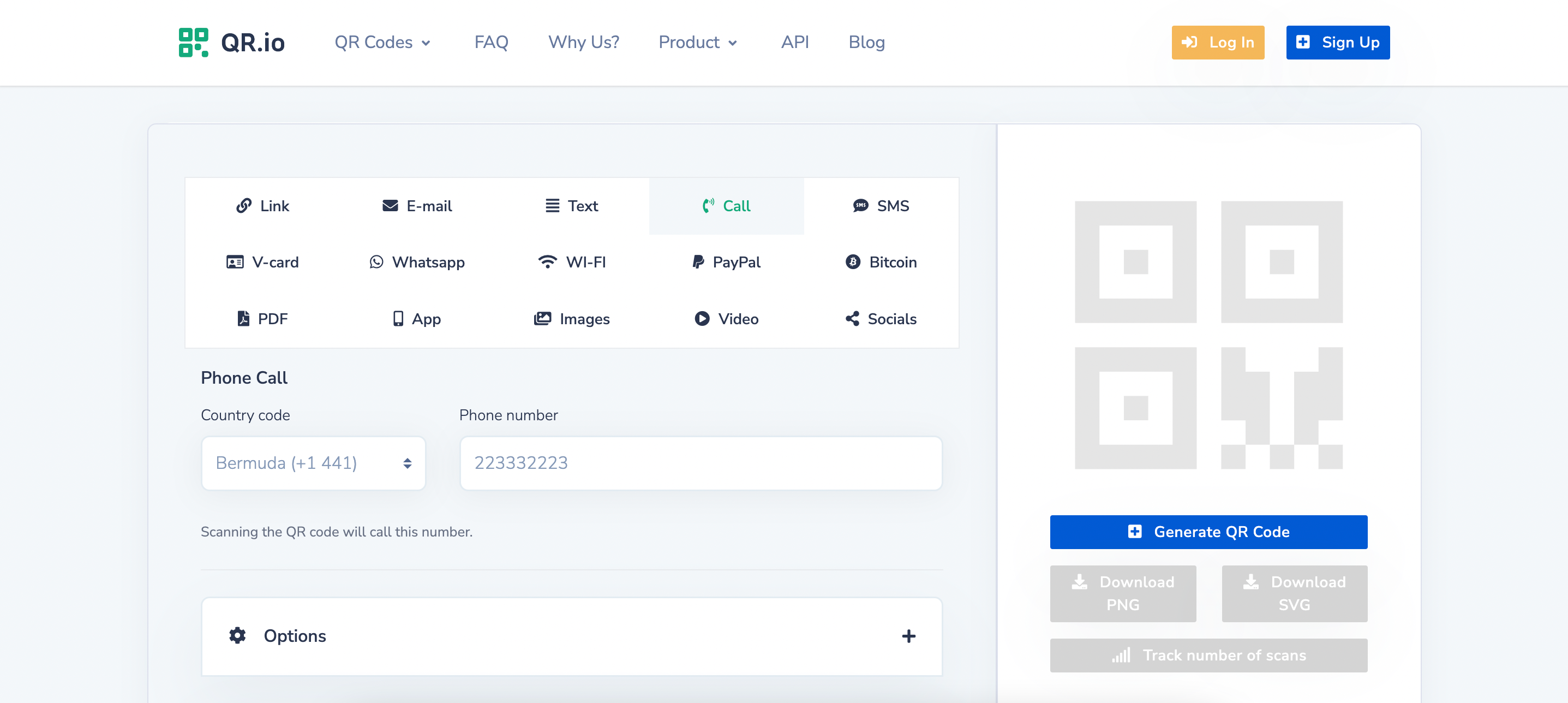Click Track number of scans button

click(1208, 655)
